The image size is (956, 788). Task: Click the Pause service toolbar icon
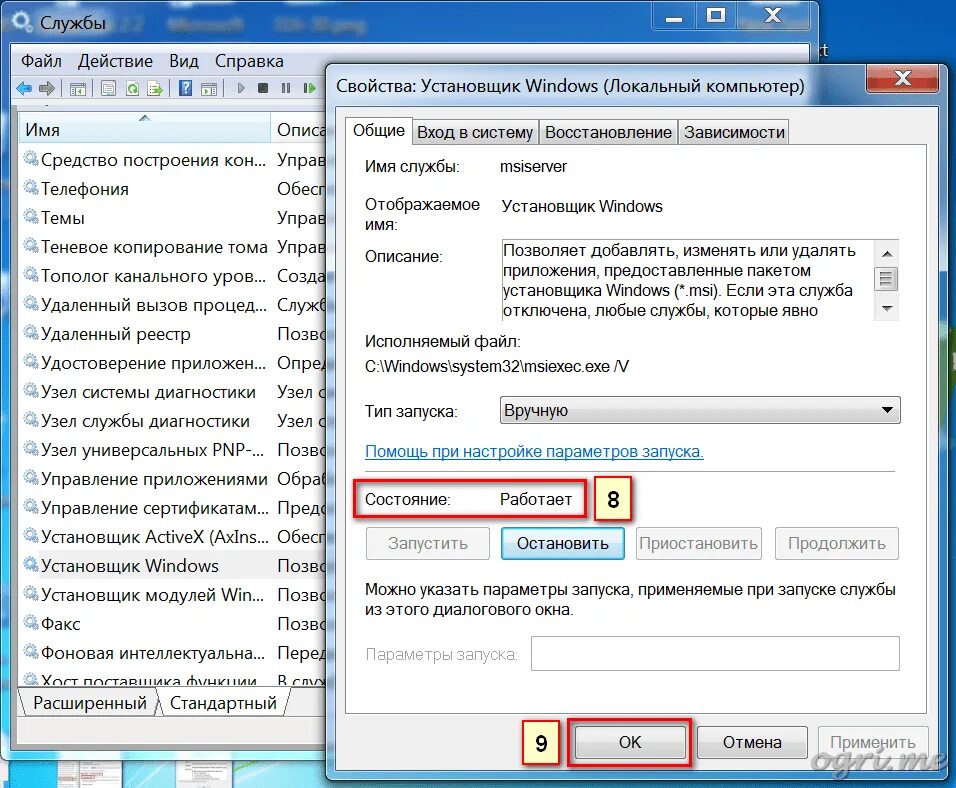click(285, 88)
